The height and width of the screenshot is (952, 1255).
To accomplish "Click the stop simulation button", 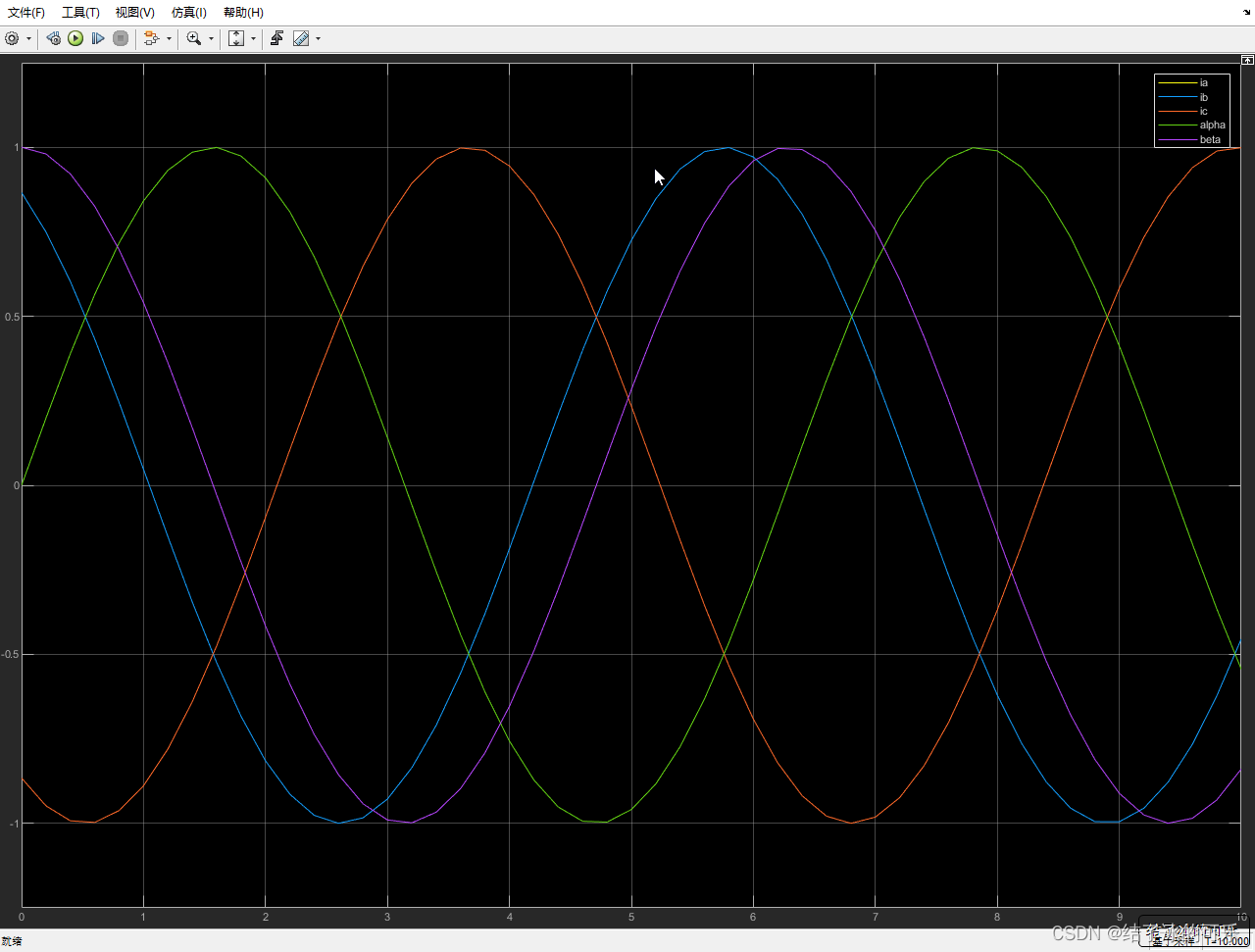I will point(121,38).
